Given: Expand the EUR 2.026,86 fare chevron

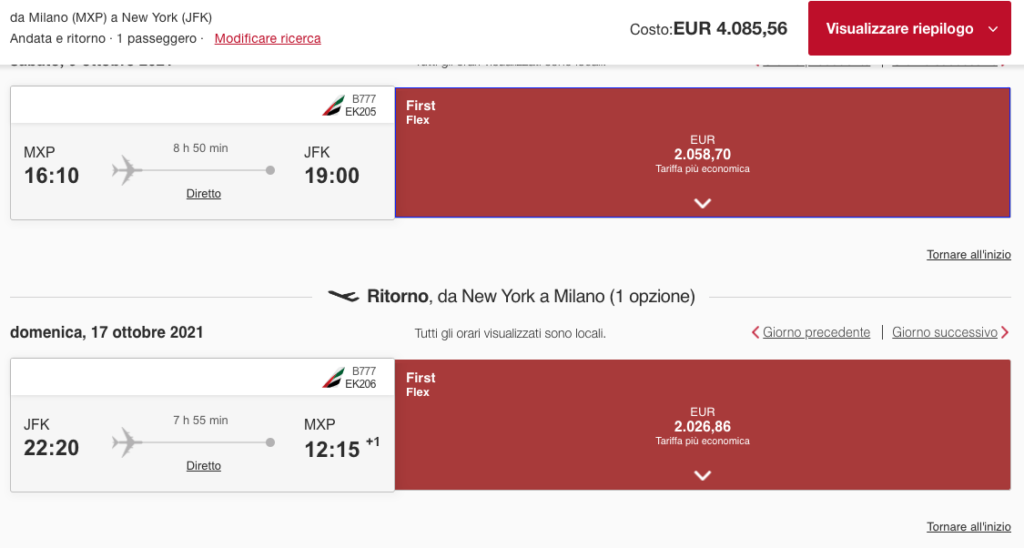Looking at the screenshot, I should click(x=702, y=475).
